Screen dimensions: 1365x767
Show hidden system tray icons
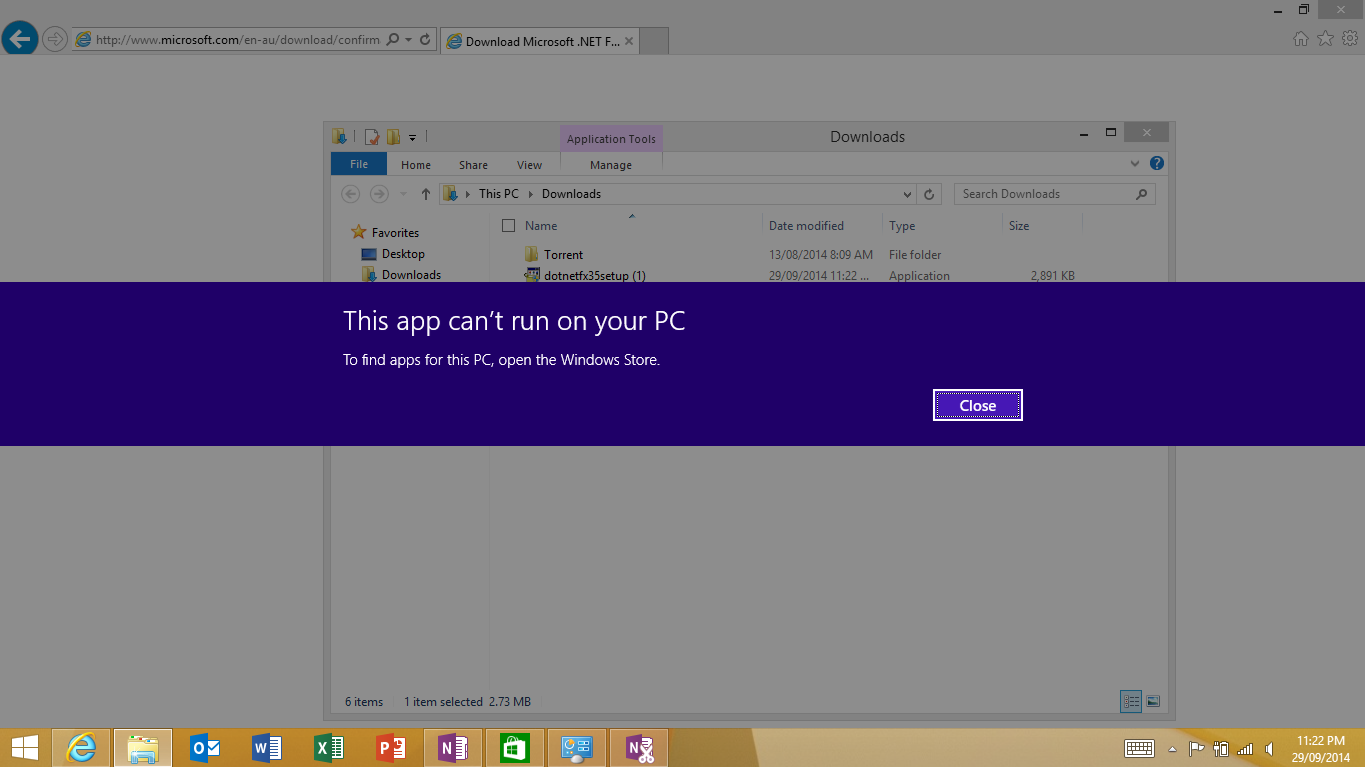click(x=1172, y=749)
